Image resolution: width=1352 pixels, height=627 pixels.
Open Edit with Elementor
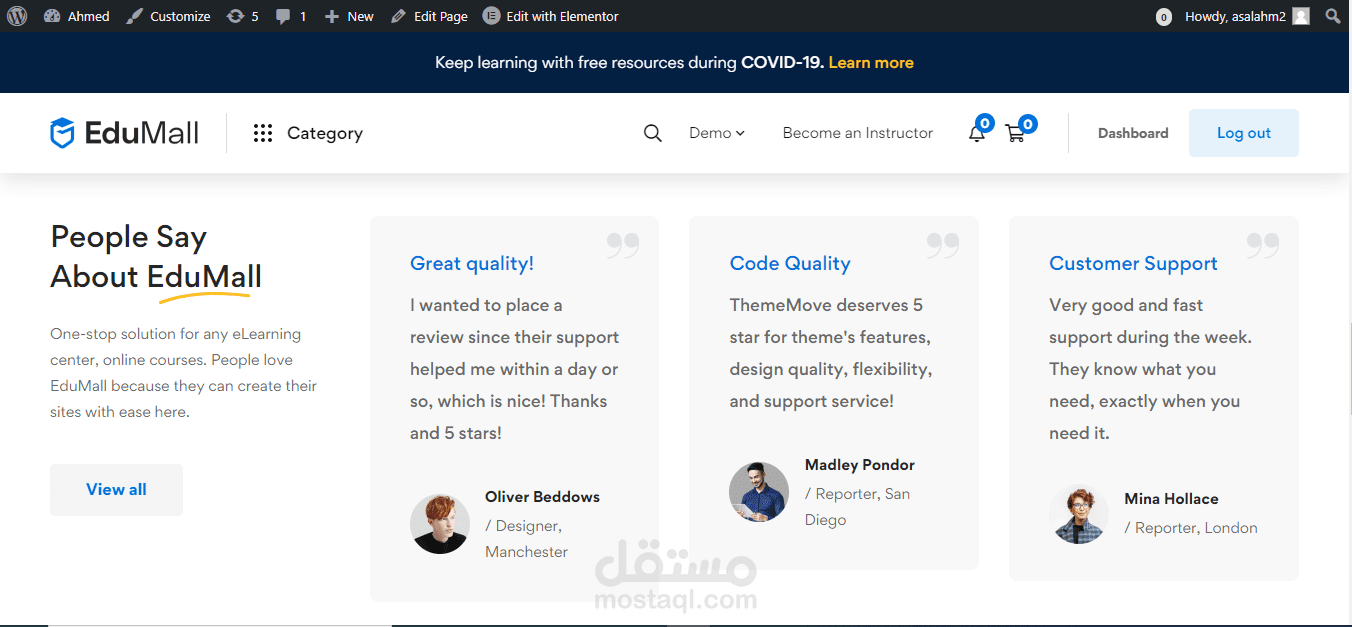(x=551, y=16)
